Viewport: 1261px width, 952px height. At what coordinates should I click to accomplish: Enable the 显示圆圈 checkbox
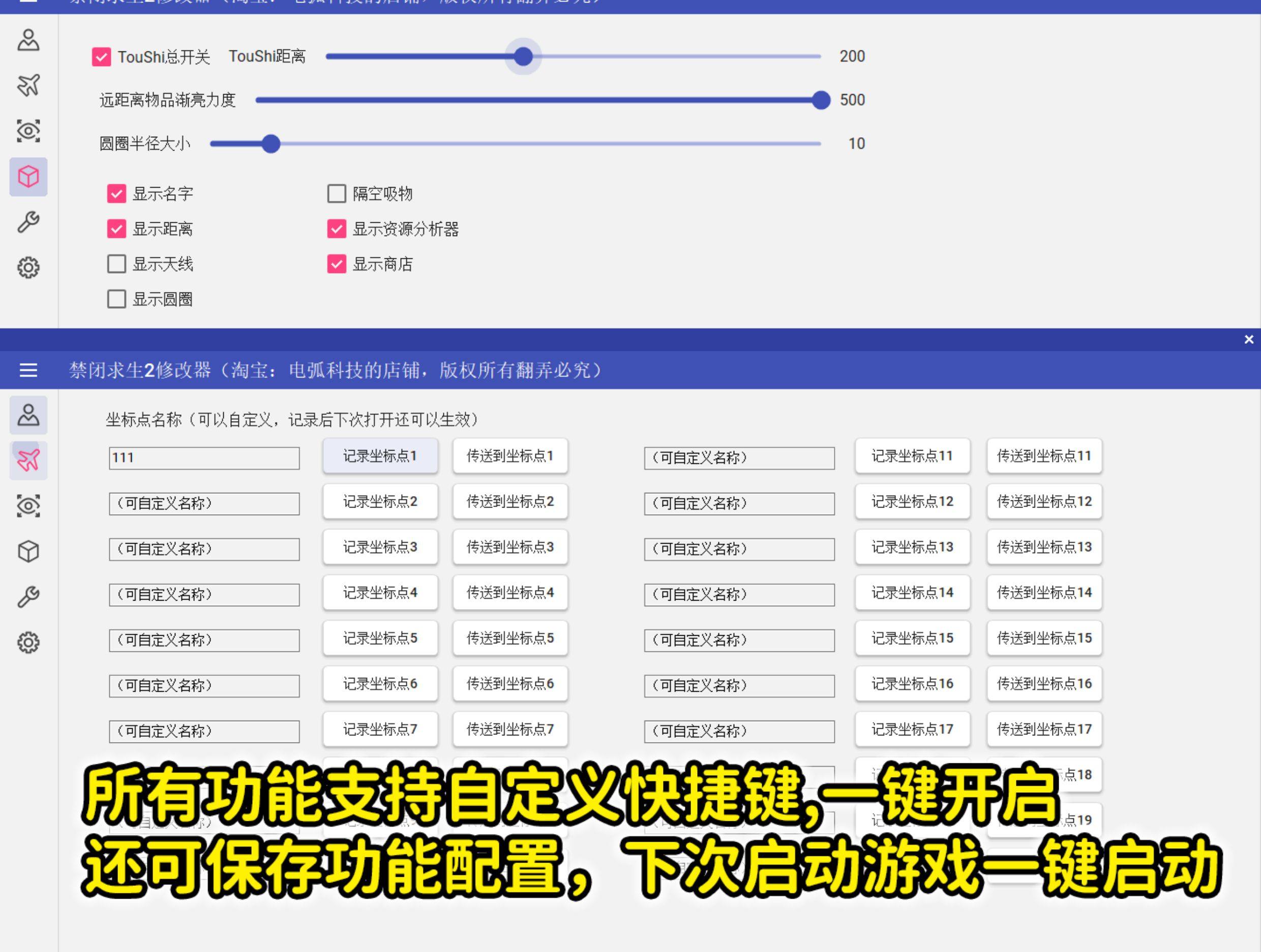coord(116,300)
